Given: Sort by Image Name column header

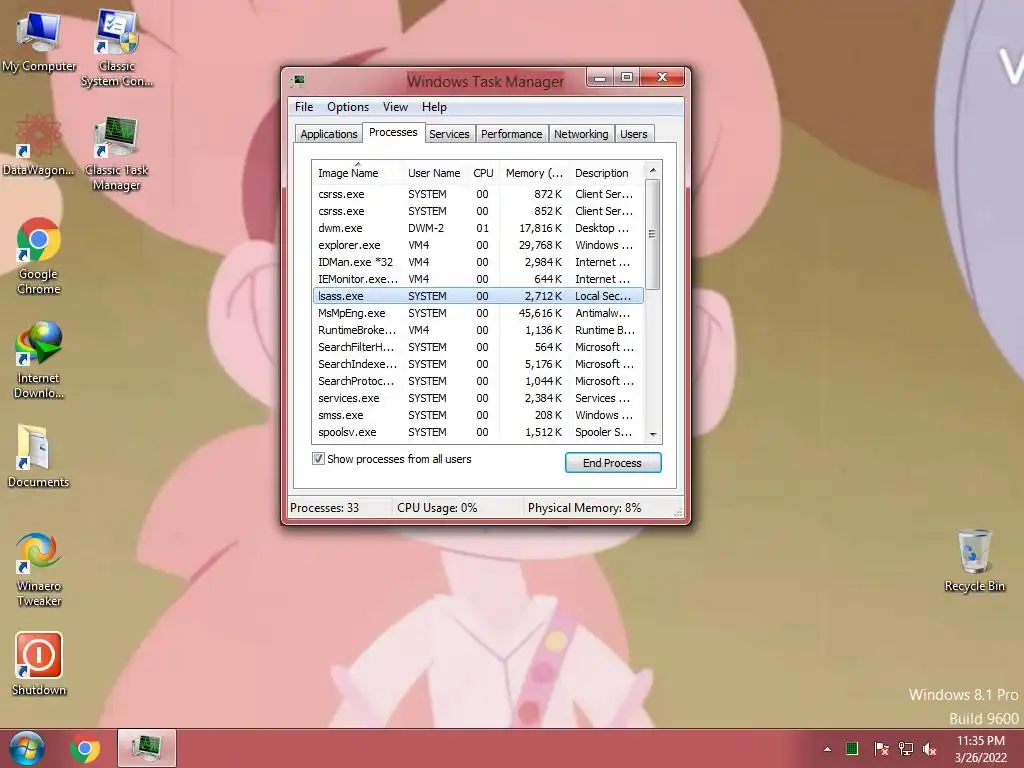Looking at the screenshot, I should tap(357, 173).
